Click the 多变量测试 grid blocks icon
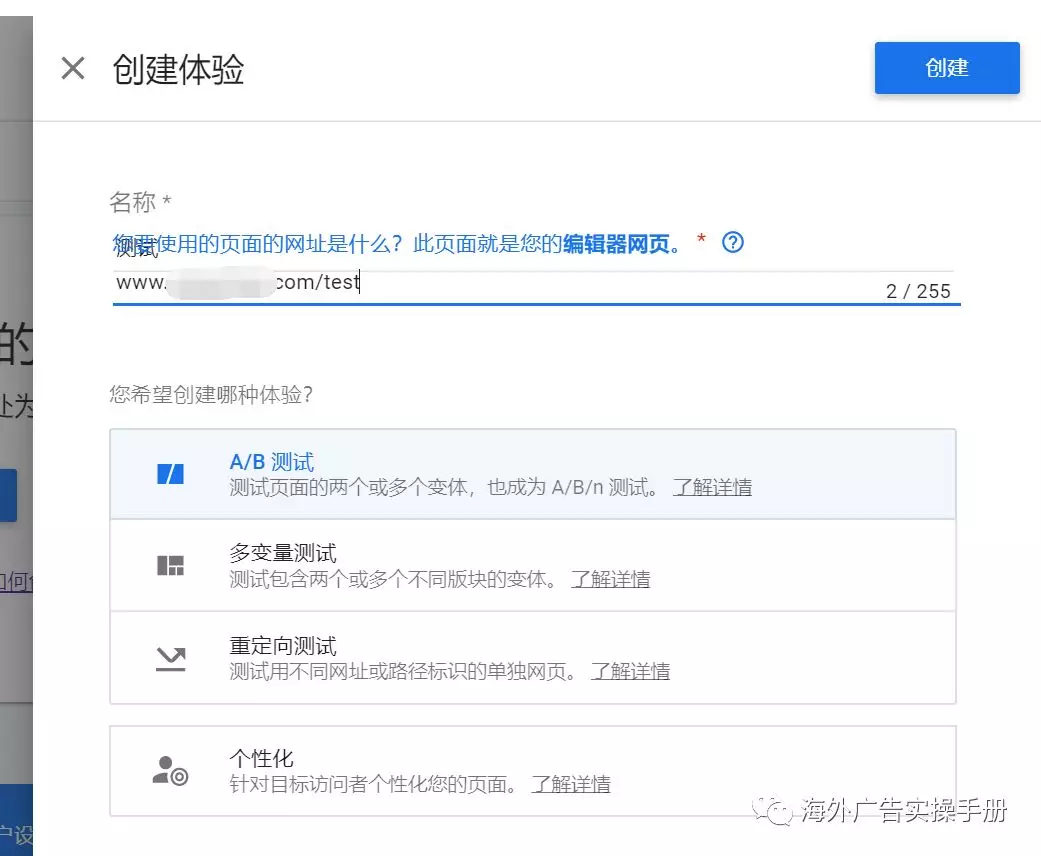Screen dimensions: 1041x856 pos(171,565)
